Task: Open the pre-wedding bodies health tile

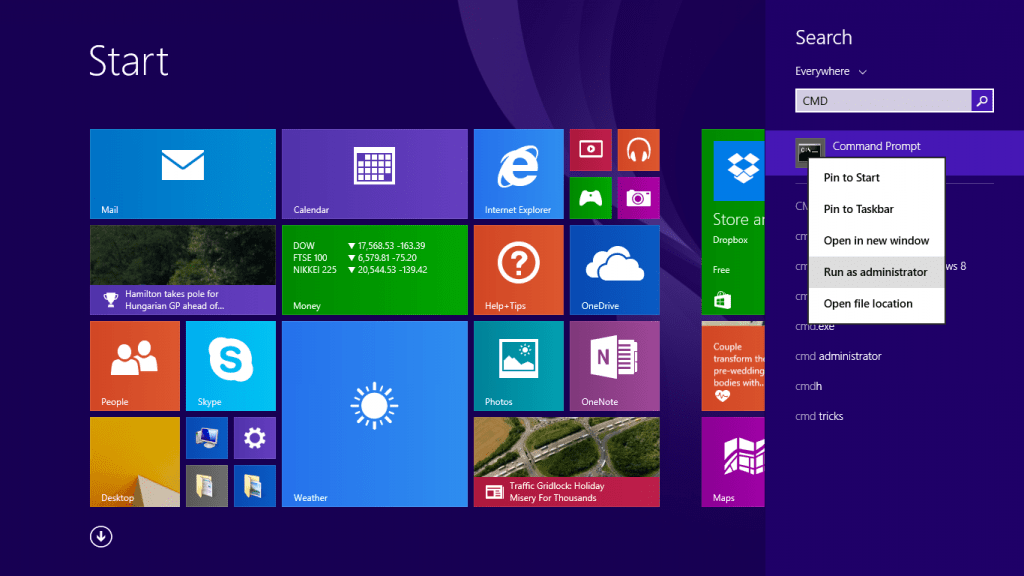Action: [733, 366]
